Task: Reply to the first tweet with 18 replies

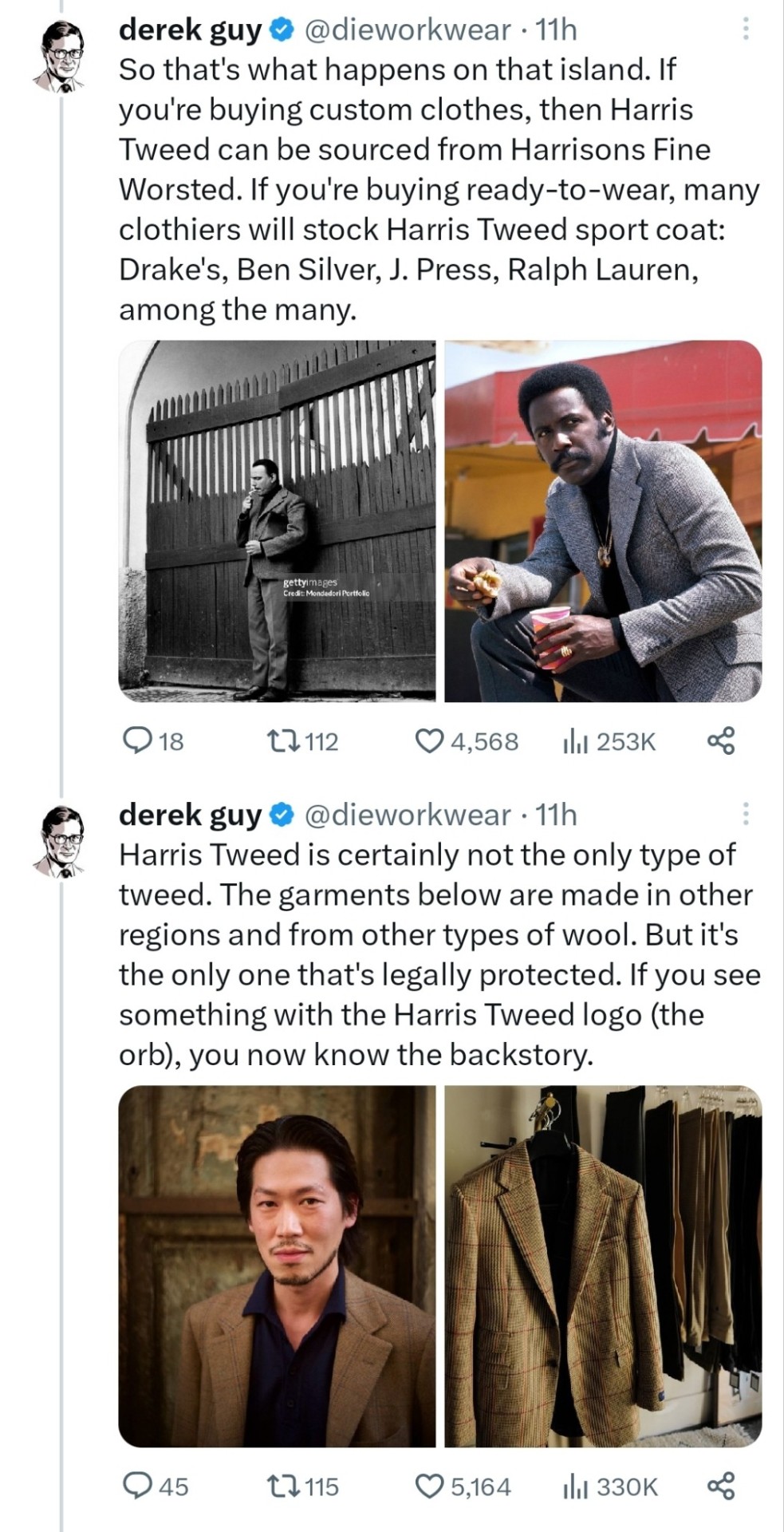Action: [137, 741]
